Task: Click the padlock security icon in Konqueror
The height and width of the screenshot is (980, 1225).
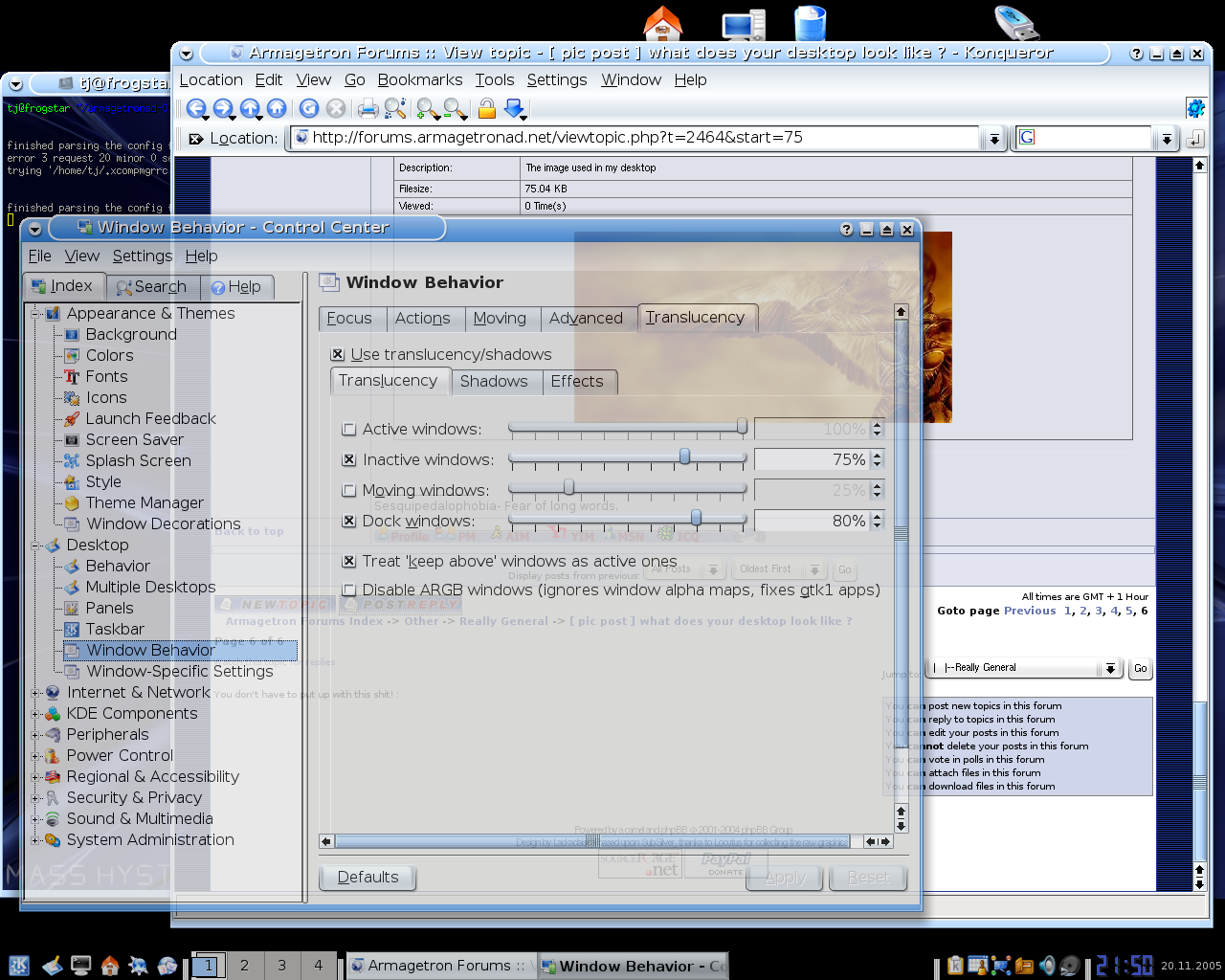Action: [487, 109]
